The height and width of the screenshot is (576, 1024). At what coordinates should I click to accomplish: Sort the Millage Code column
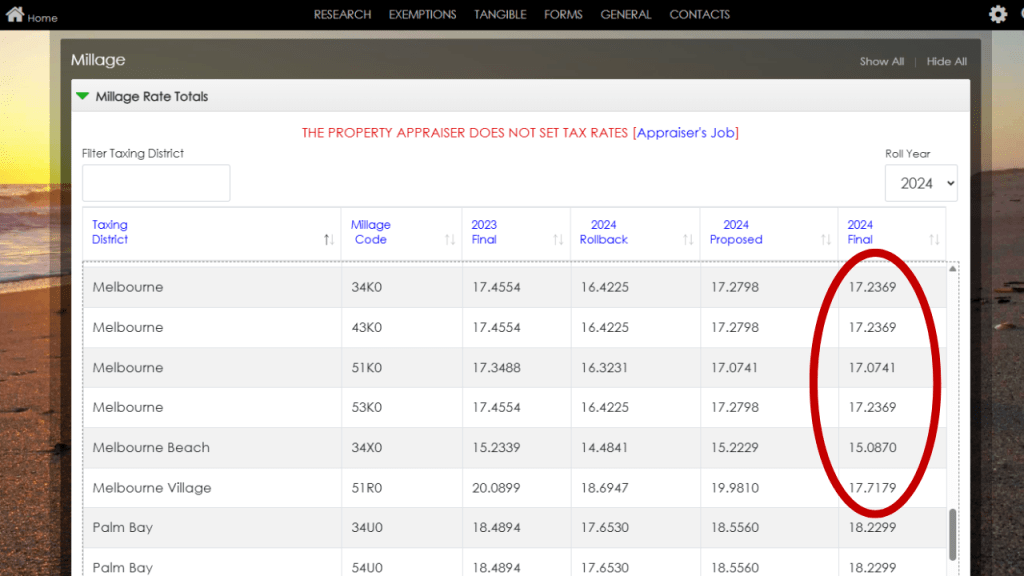tap(450, 239)
